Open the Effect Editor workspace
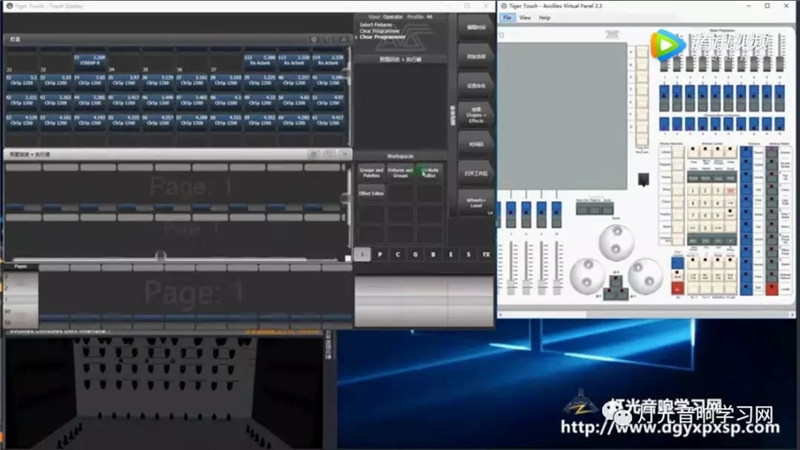The height and width of the screenshot is (450, 800). 371,193
